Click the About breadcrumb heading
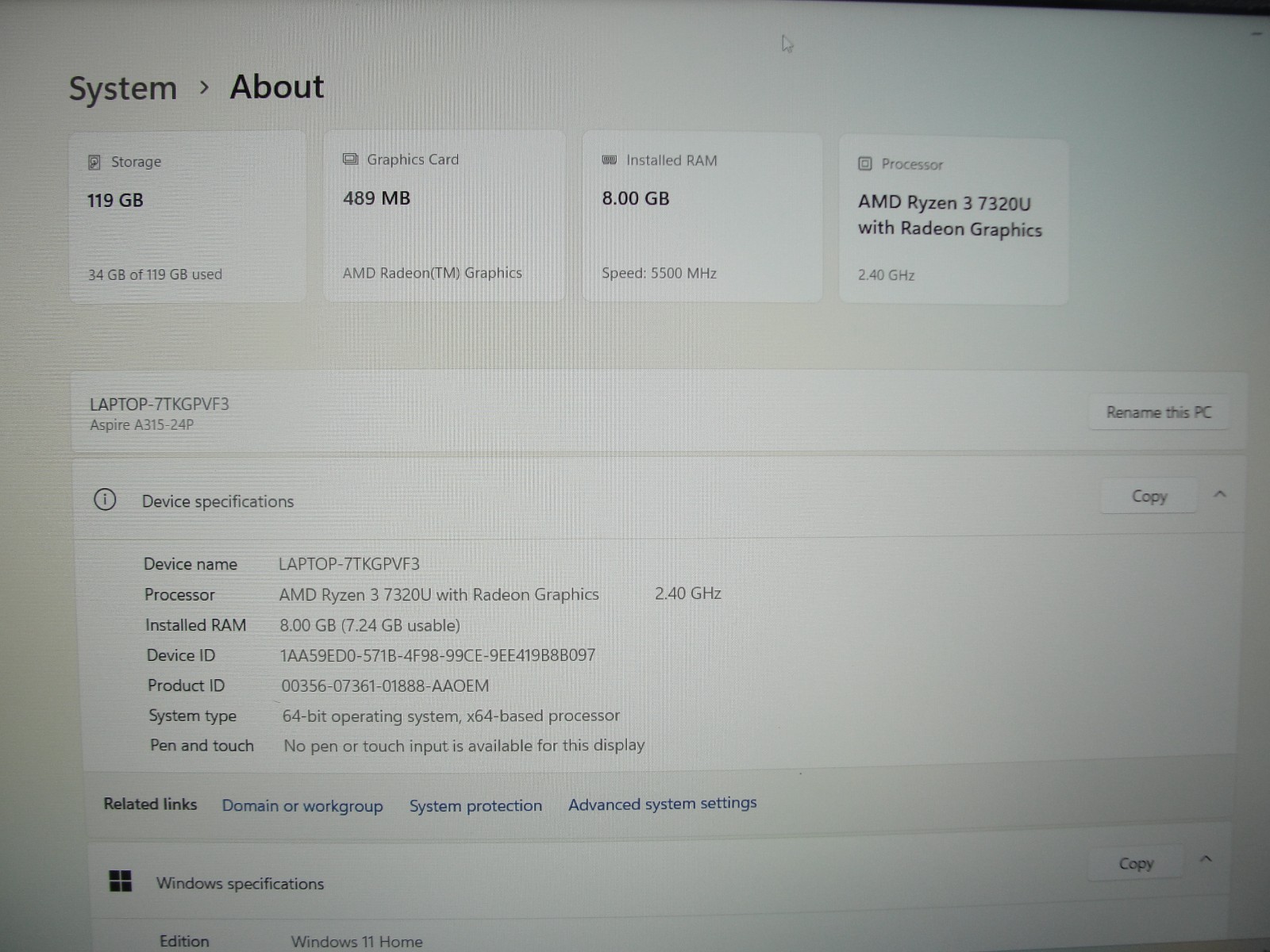This screenshot has height=952, width=1270. (x=277, y=86)
